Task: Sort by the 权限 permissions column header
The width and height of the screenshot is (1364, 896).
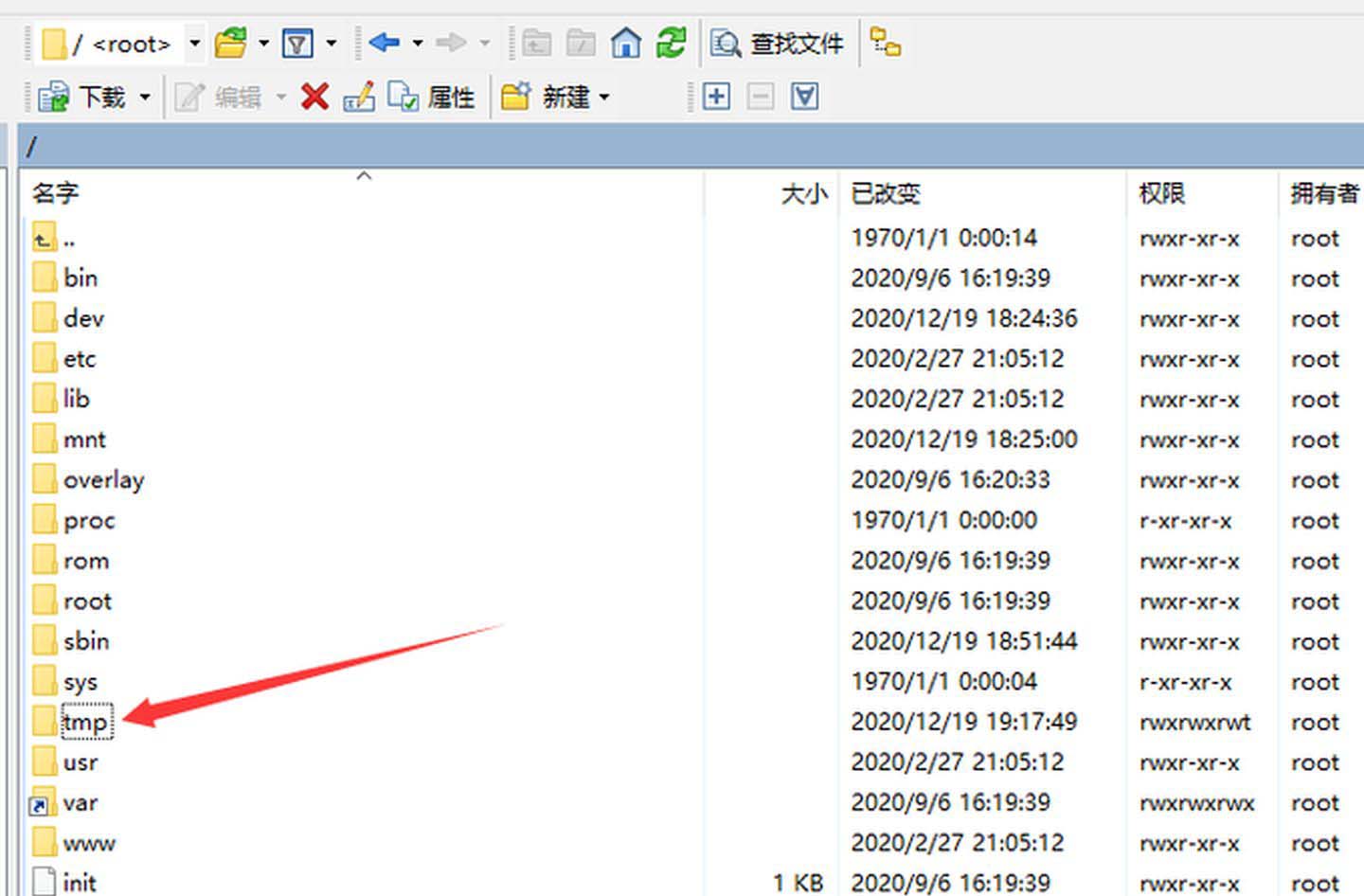Action: pyautogui.click(x=1161, y=193)
